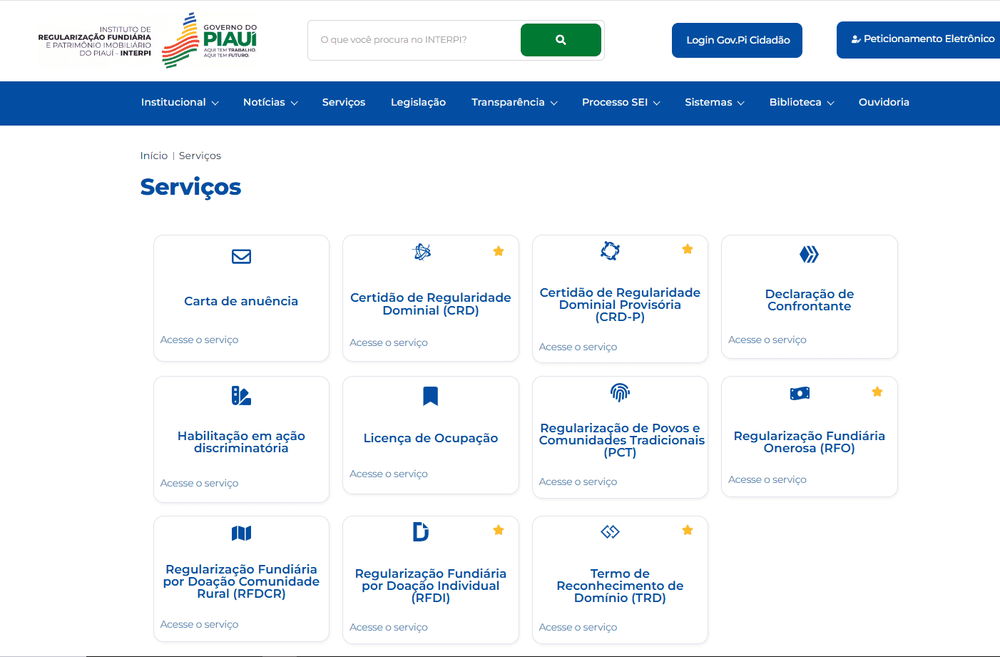Click the map icon above RFDCR
This screenshot has width=1000, height=657.
pos(241,533)
